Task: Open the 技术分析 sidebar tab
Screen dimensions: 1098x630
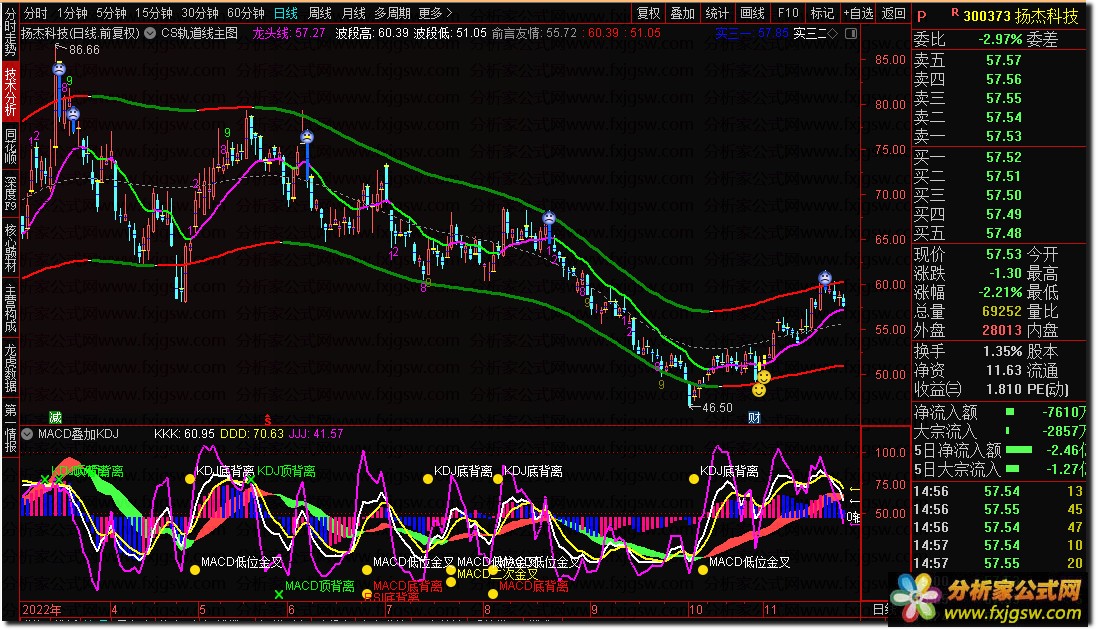Action: 11,91
